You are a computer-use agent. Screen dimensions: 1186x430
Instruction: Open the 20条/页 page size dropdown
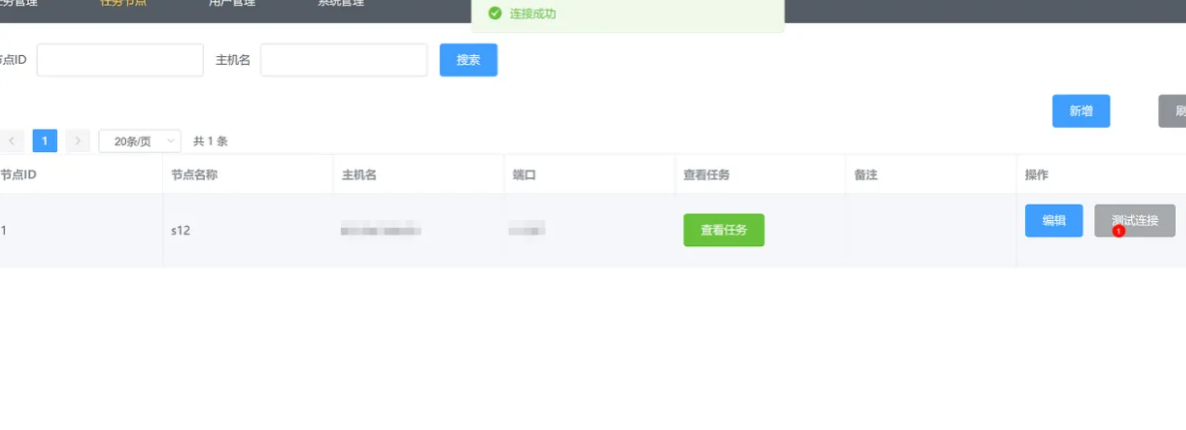140,141
